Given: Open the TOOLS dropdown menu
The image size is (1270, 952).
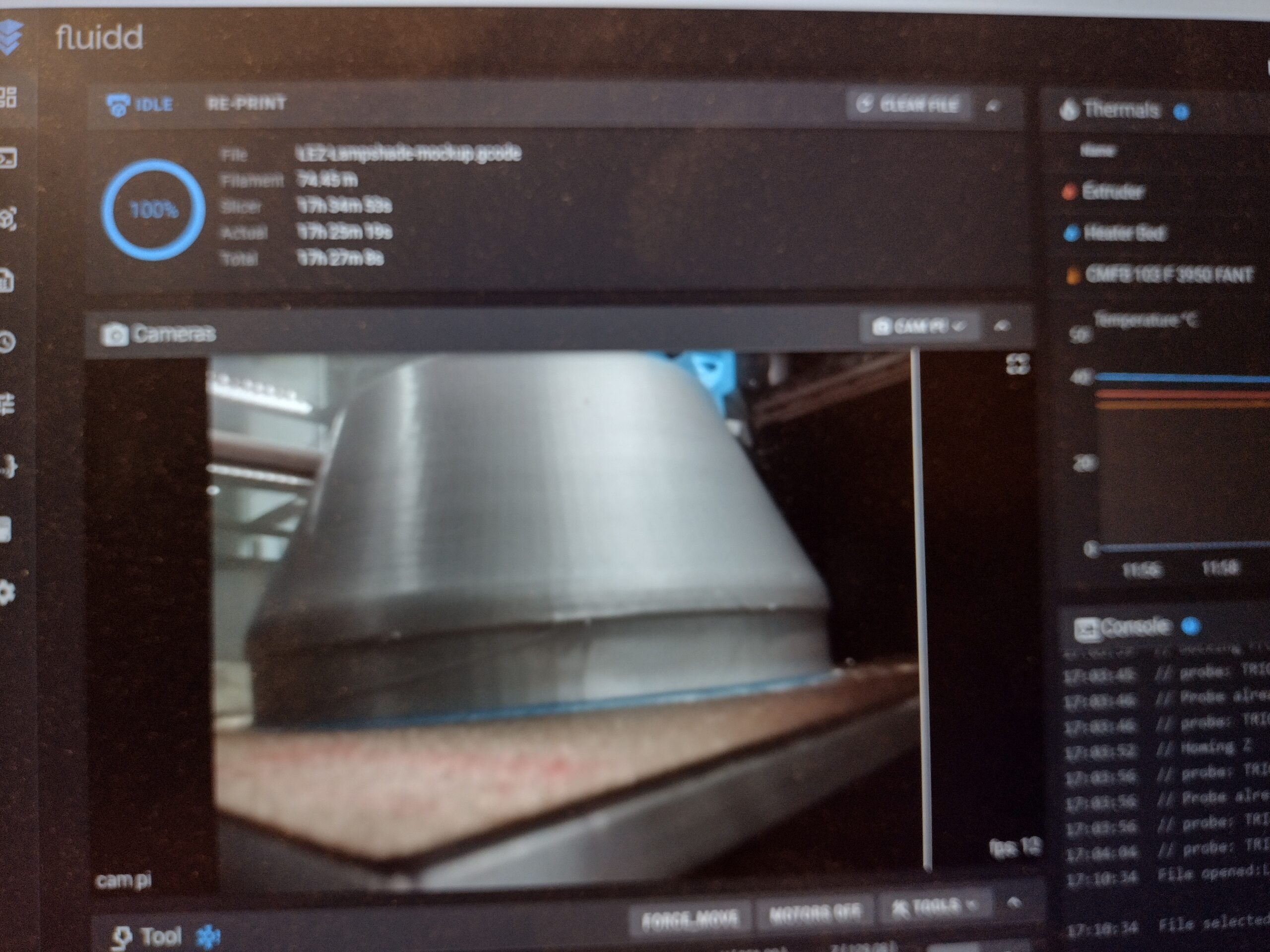Looking at the screenshot, I should pyautogui.click(x=934, y=907).
